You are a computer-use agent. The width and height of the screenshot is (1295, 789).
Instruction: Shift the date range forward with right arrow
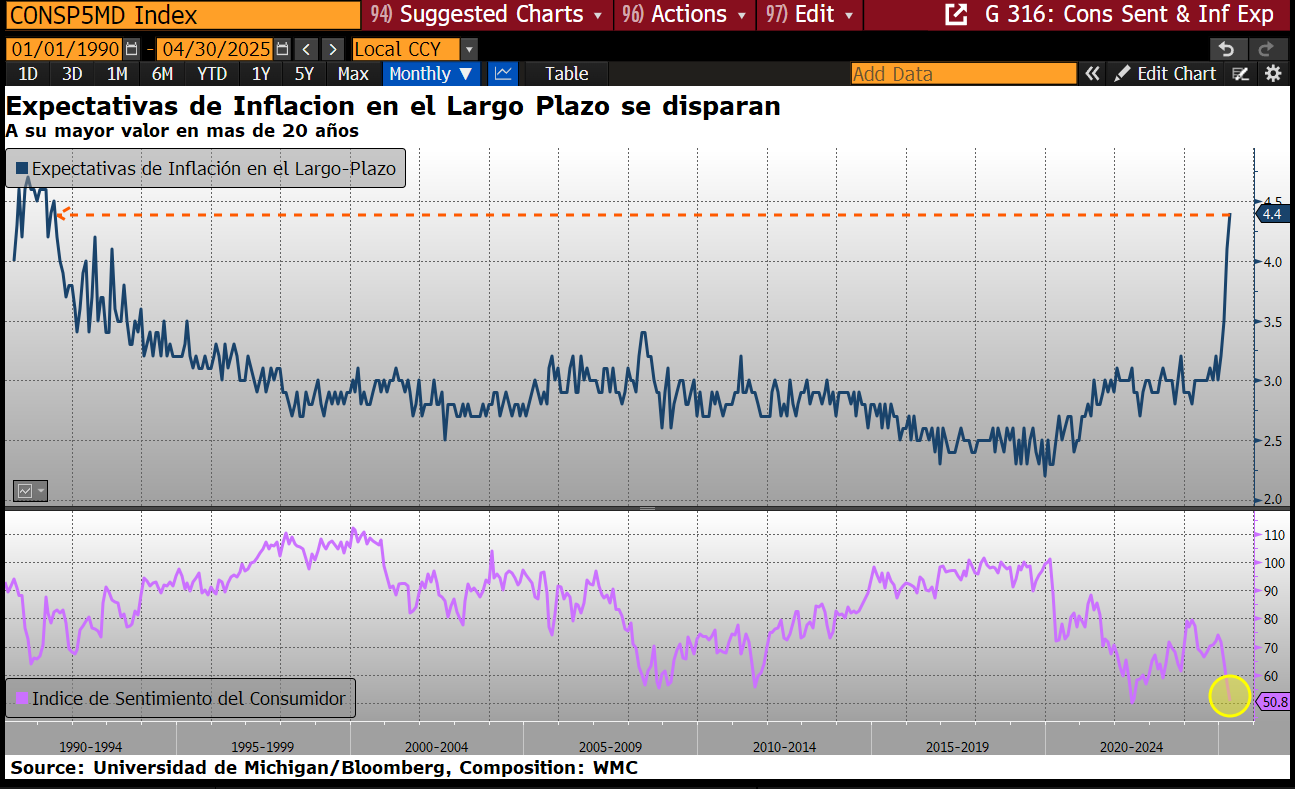pos(333,49)
